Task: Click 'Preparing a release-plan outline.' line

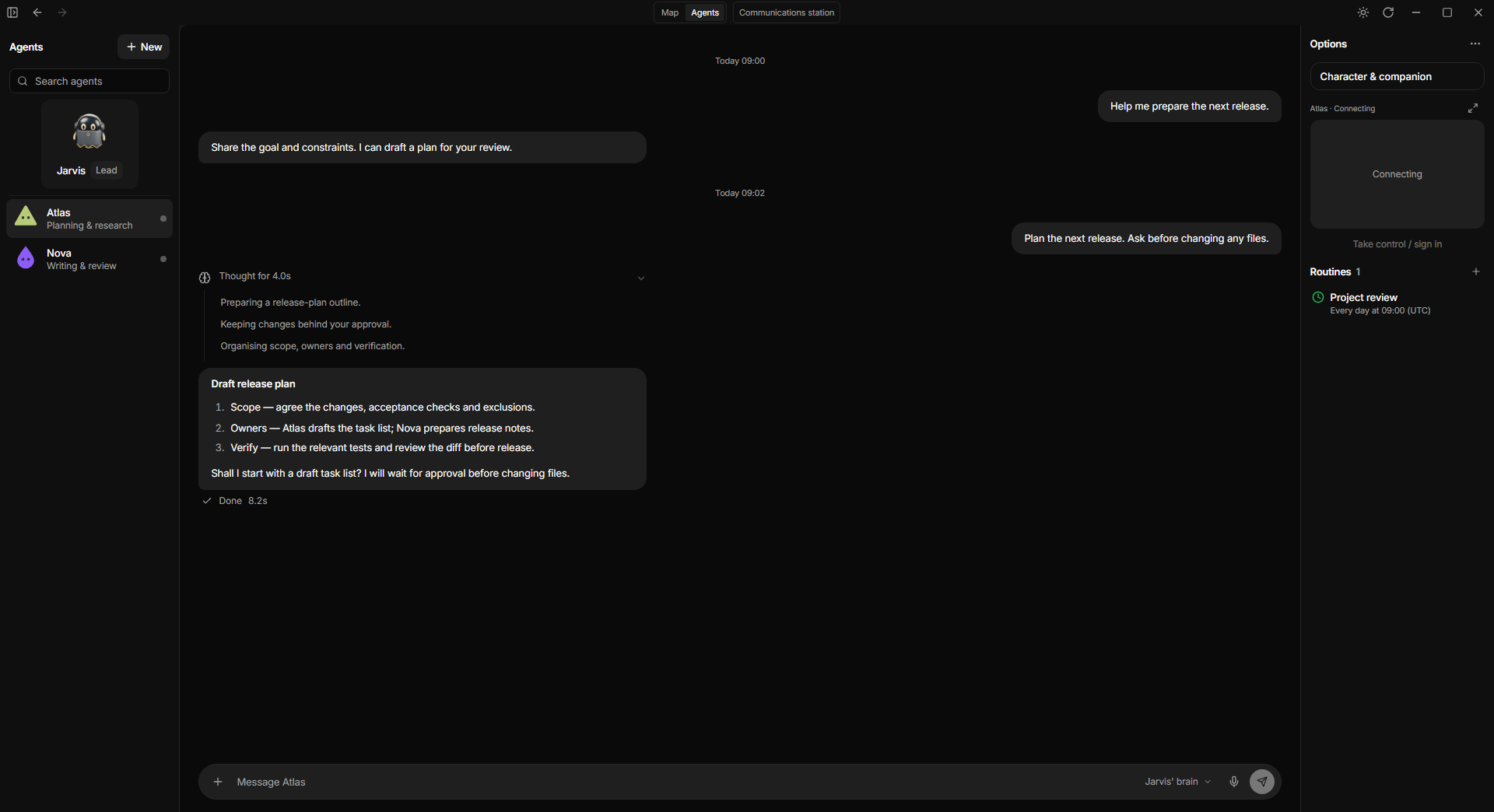Action: (290, 303)
